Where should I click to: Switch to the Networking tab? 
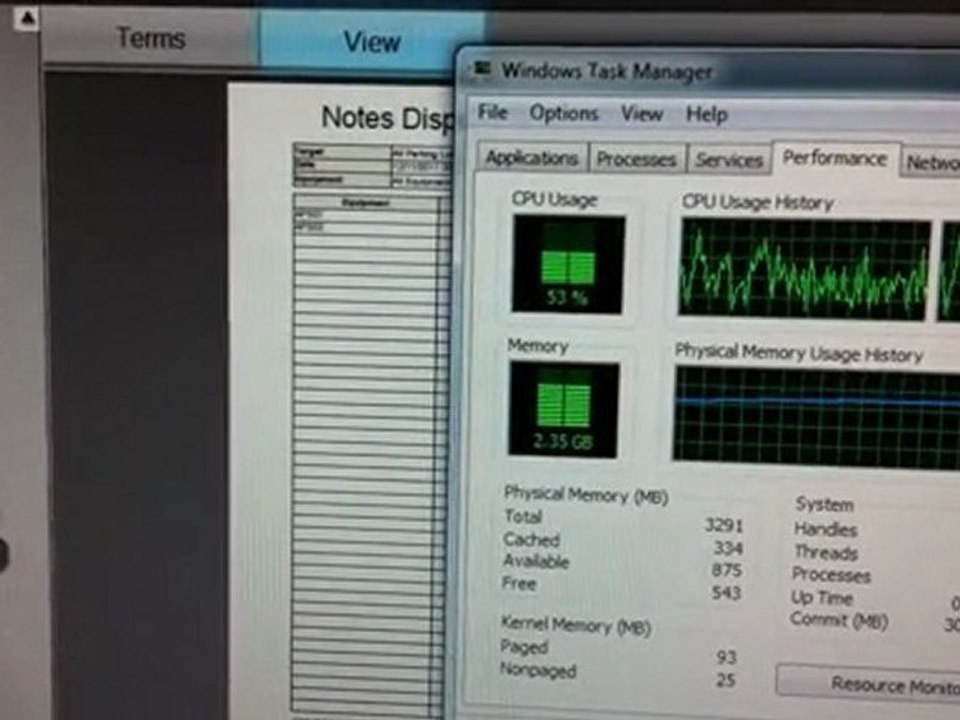pos(932,163)
